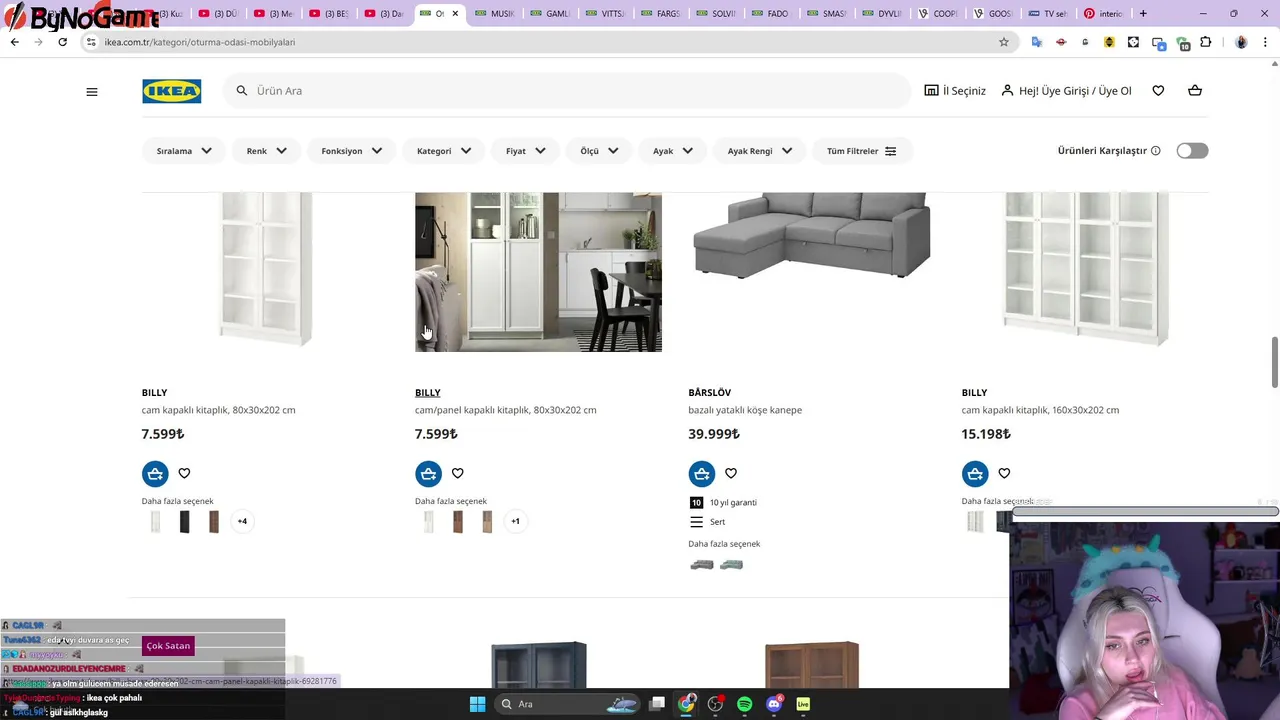Switch to the Pinterest interior tab
Viewport: 1280px width, 720px height.
[x=1103, y=14]
